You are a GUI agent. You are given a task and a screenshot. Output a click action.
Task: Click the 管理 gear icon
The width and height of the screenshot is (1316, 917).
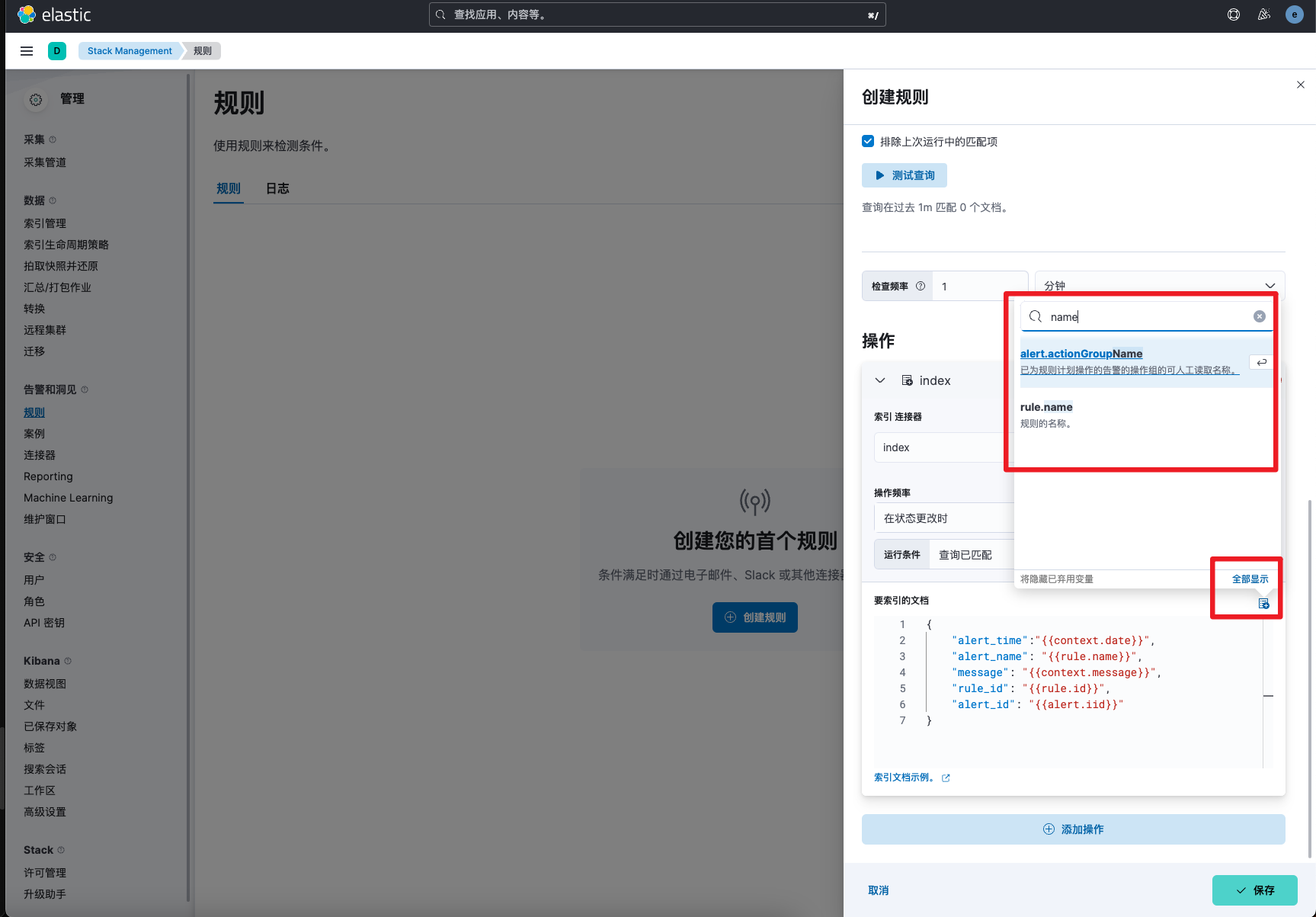pyautogui.click(x=36, y=99)
